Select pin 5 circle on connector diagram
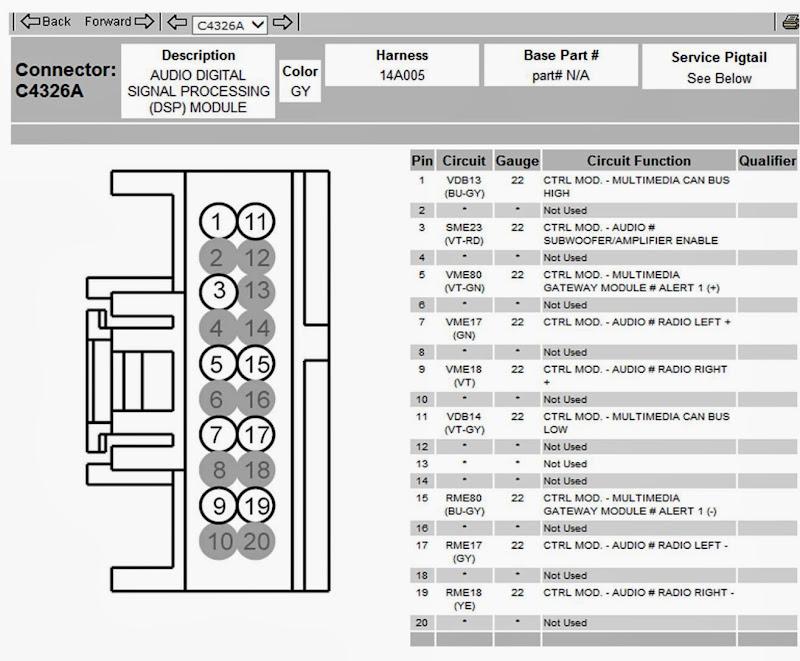Image resolution: width=800 pixels, height=661 pixels. pyautogui.click(x=218, y=364)
